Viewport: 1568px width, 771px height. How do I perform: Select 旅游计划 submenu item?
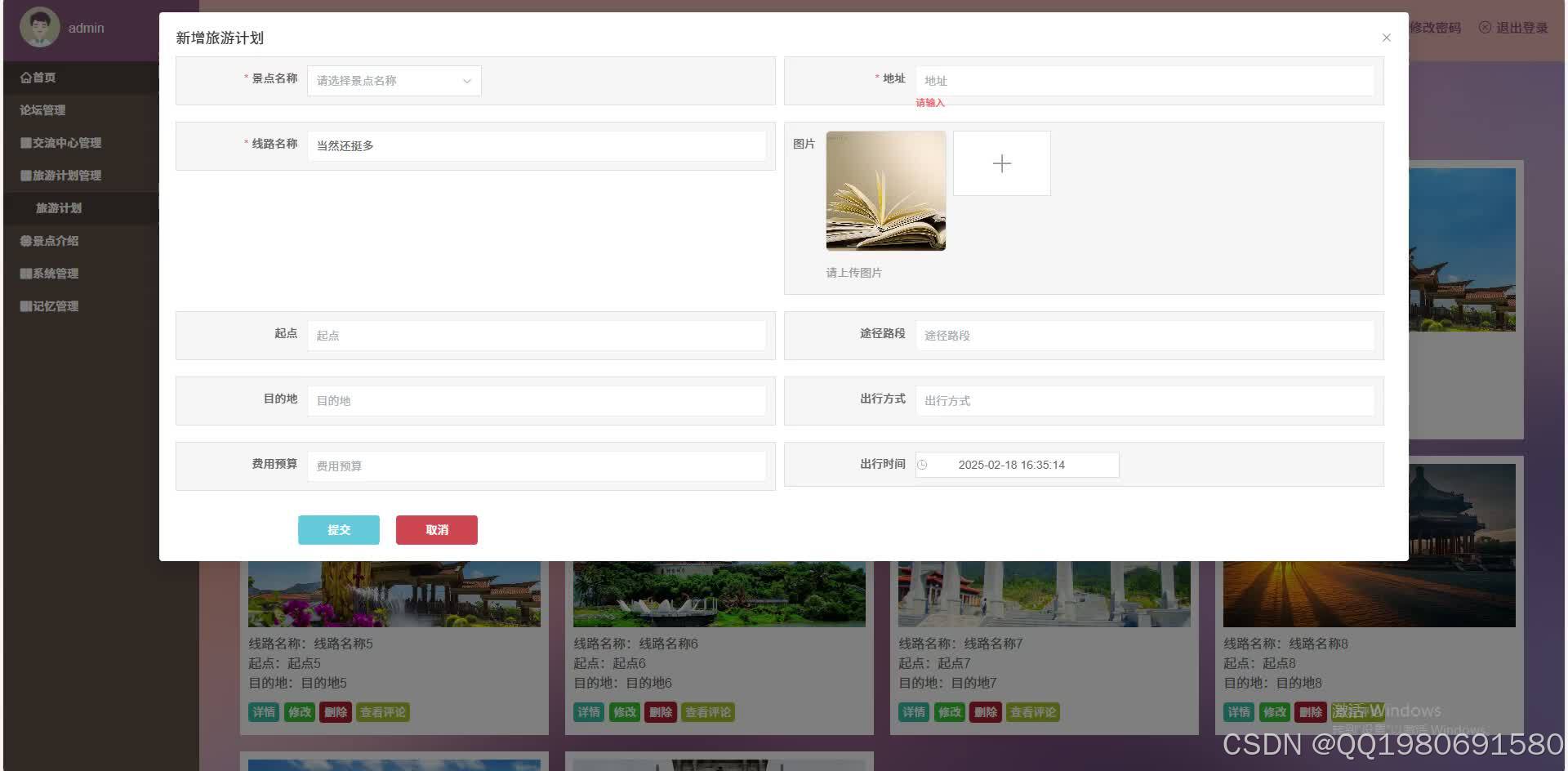pos(81,208)
